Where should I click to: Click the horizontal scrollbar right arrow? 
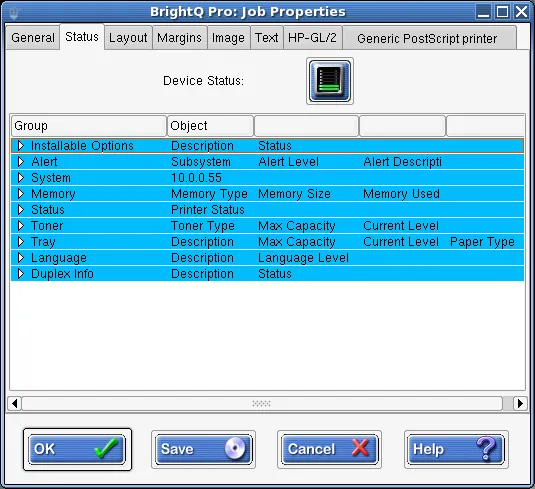pyautogui.click(x=520, y=403)
